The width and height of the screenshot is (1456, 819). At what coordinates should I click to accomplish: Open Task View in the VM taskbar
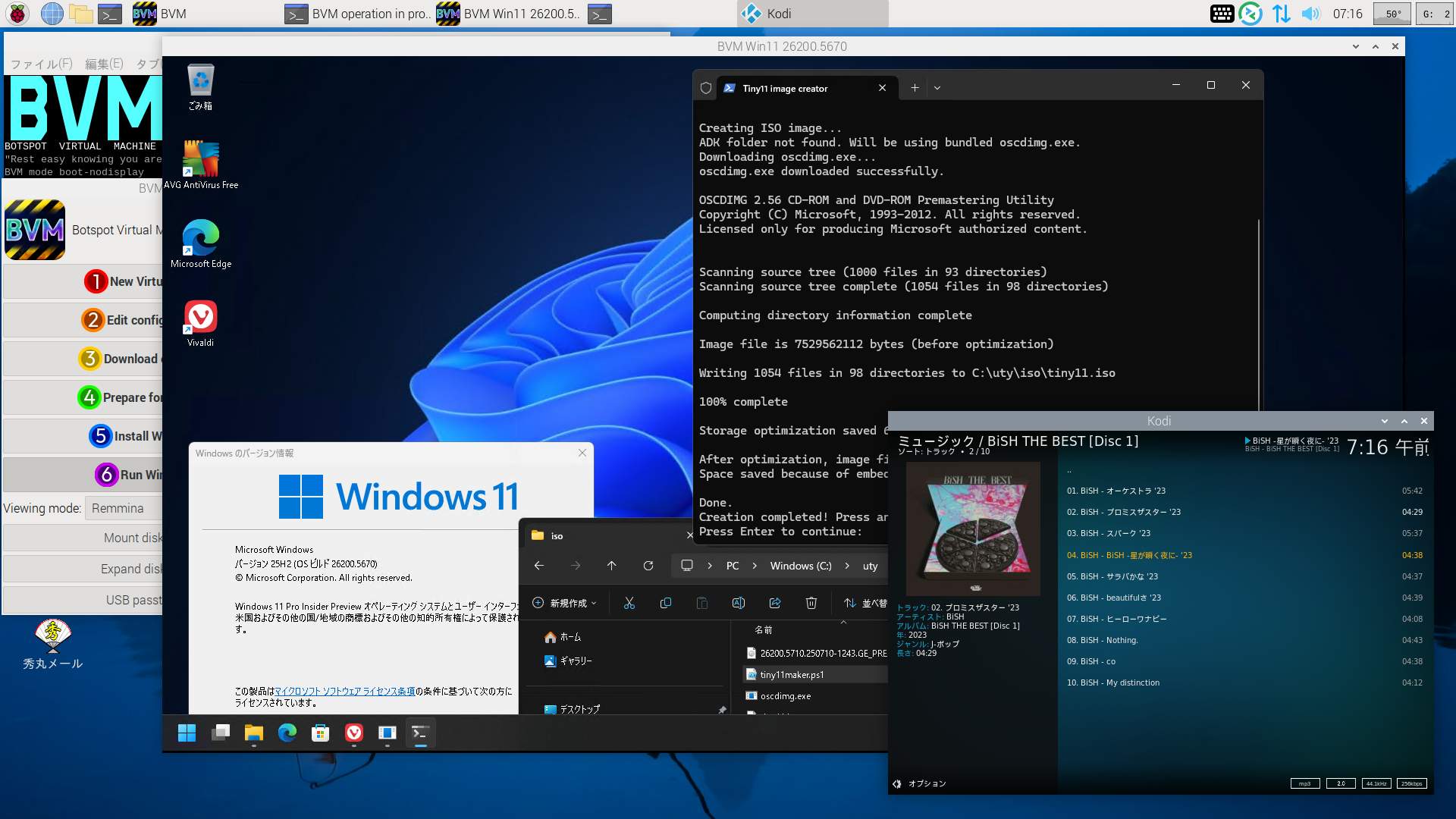pyautogui.click(x=220, y=733)
